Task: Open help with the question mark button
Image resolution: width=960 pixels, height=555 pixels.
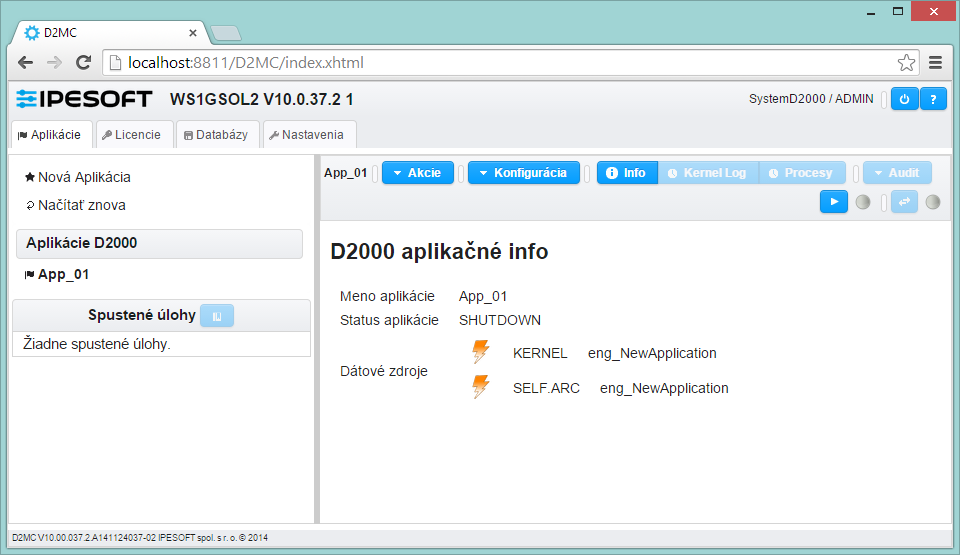Action: click(933, 99)
